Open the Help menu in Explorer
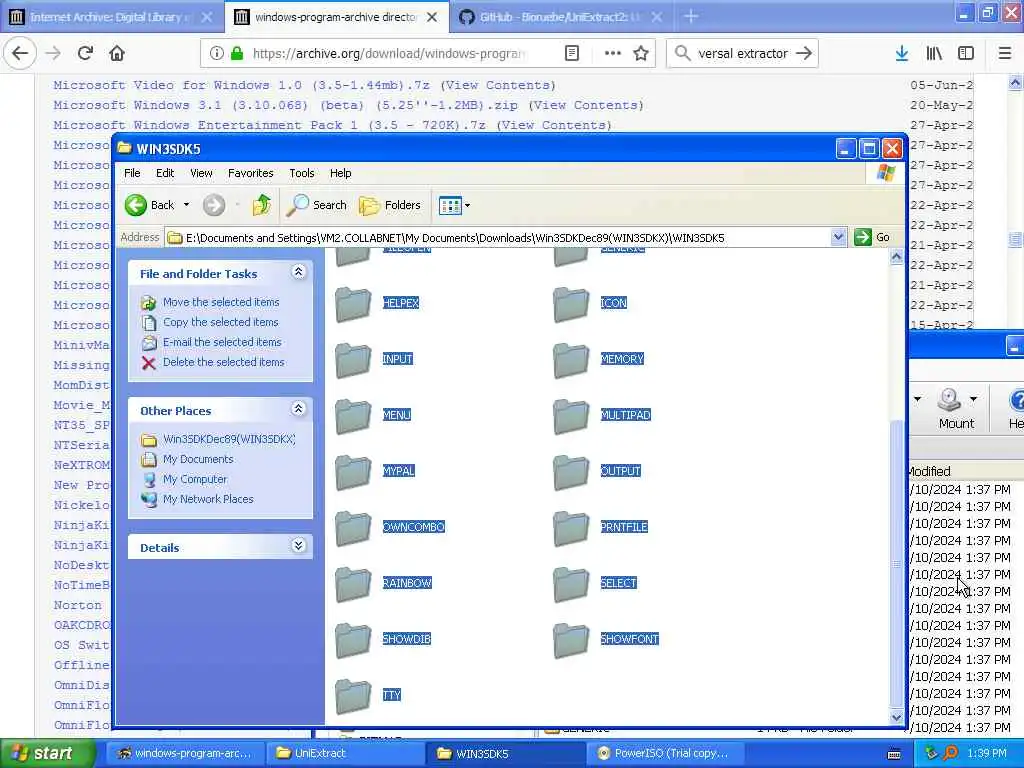Image resolution: width=1024 pixels, height=768 pixels. point(340,173)
